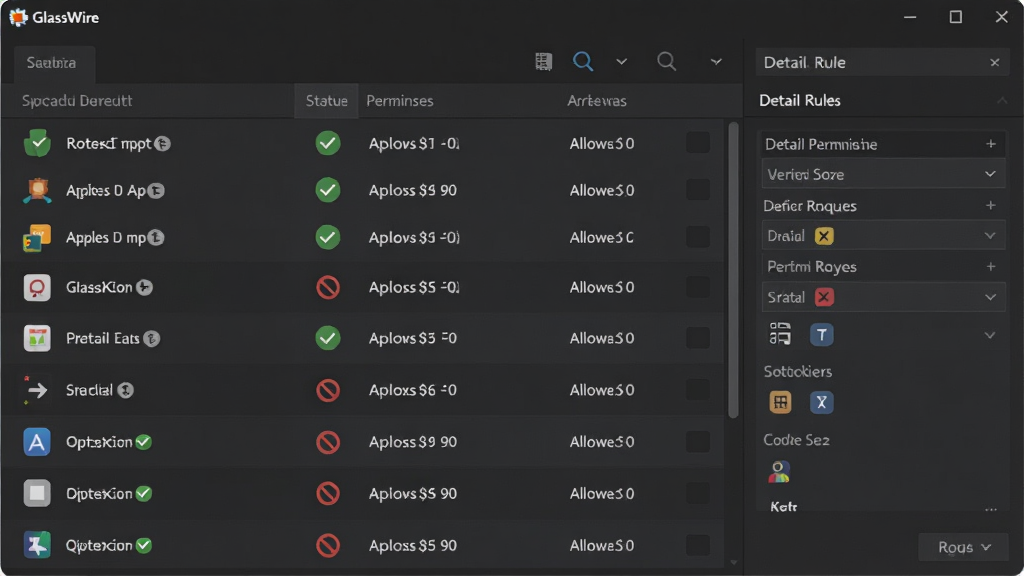
Task: Click the gray search icon in the toolbar
Action: [x=666, y=61]
